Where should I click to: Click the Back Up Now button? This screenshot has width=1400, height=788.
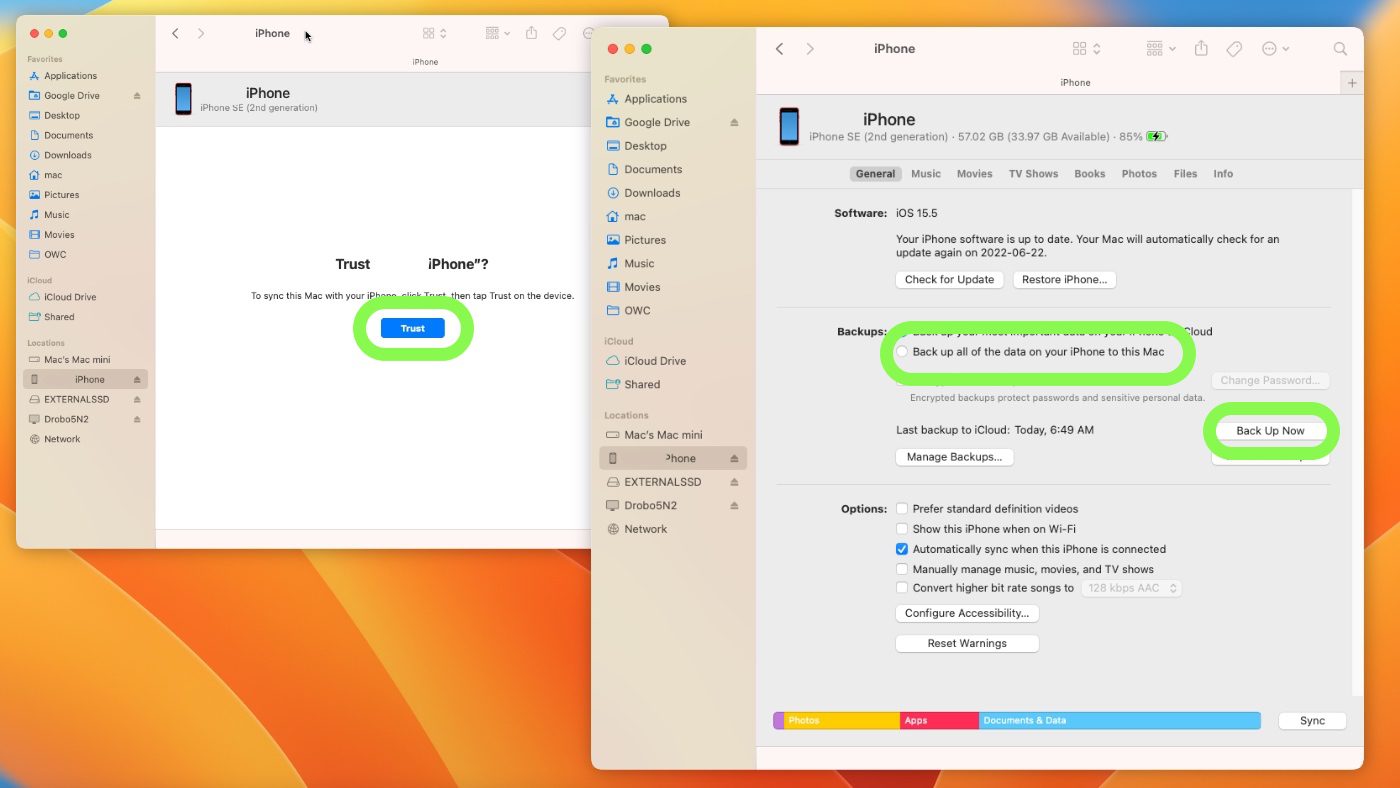(x=1270, y=431)
